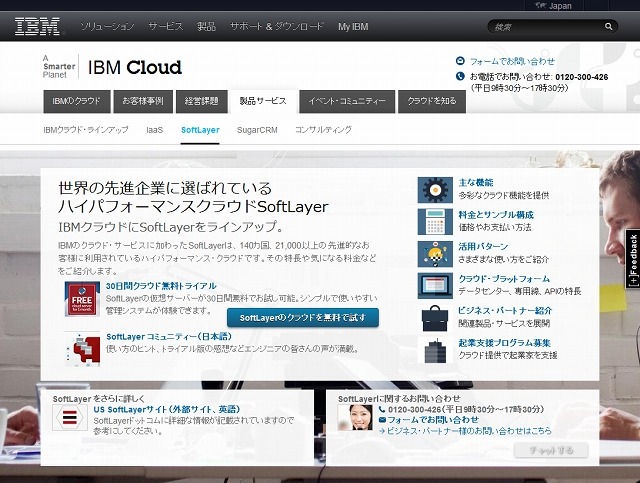Click the envelope icon beside フォームでお問い合わせ at bottom

pos(382,420)
